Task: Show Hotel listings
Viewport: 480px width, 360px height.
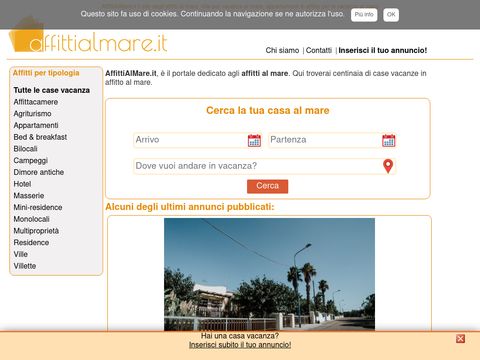Action: 22,184
